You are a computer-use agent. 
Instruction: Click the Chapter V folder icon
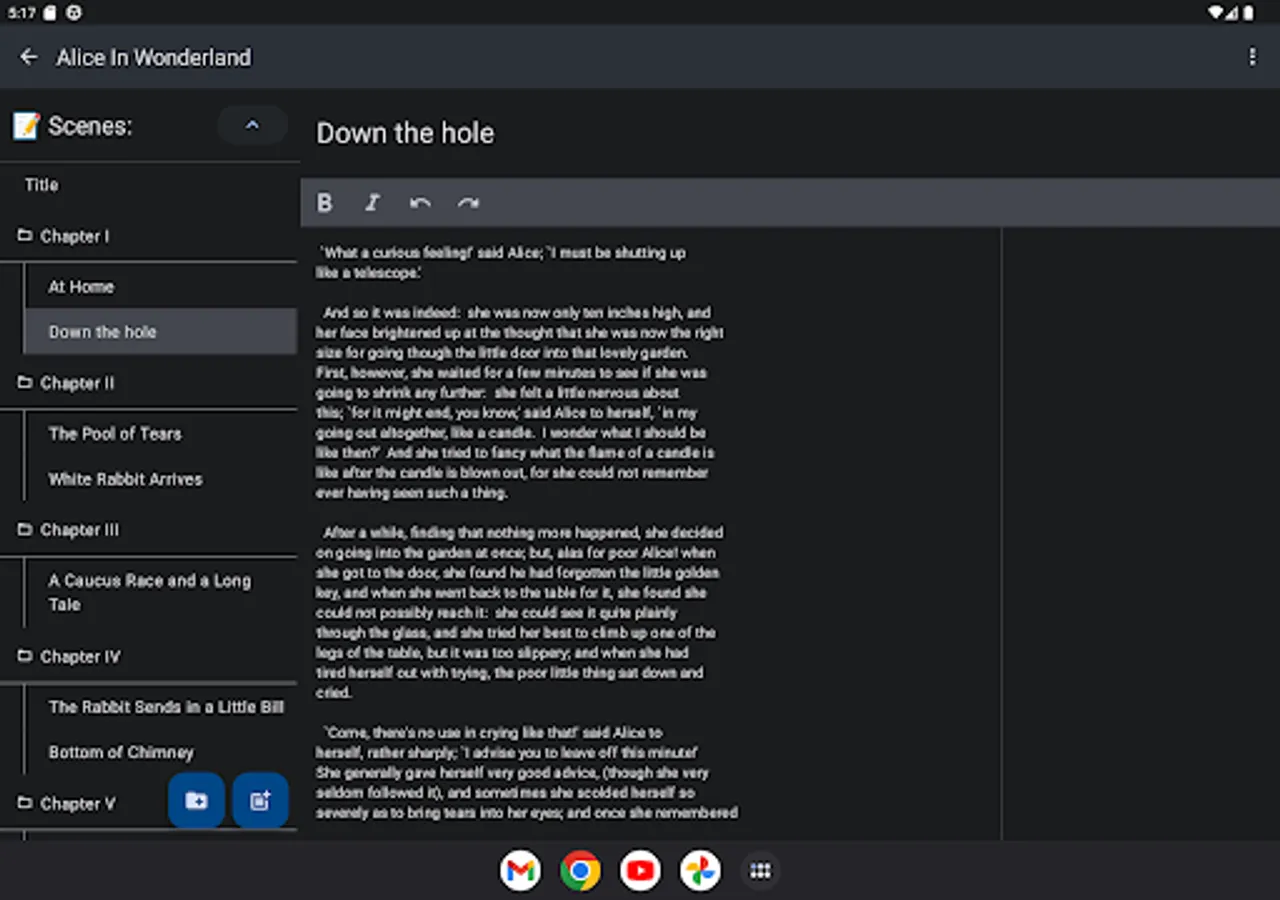[x=25, y=804]
